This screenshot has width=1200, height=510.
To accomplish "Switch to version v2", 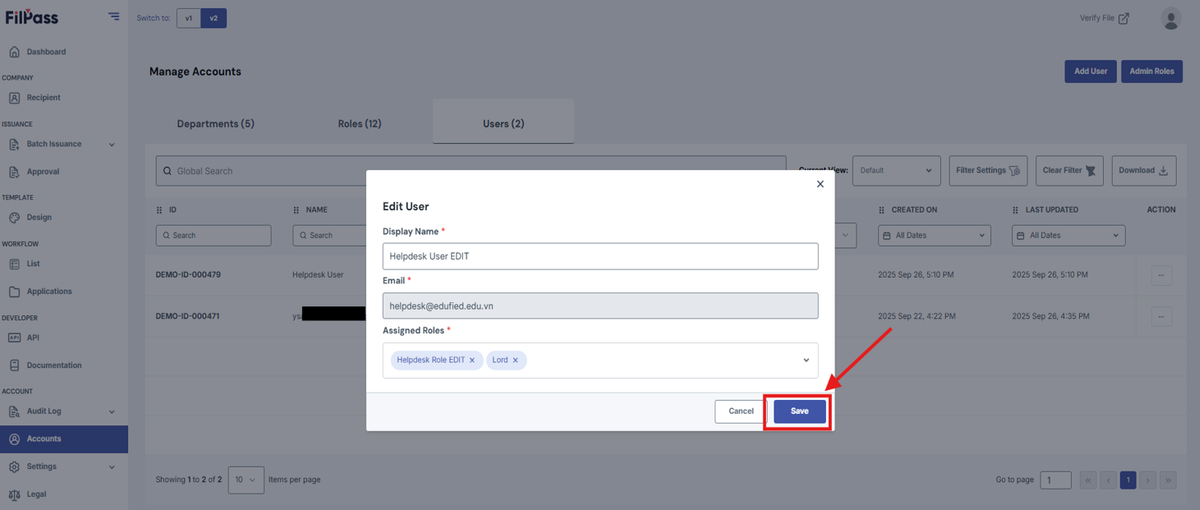I will (x=213, y=18).
